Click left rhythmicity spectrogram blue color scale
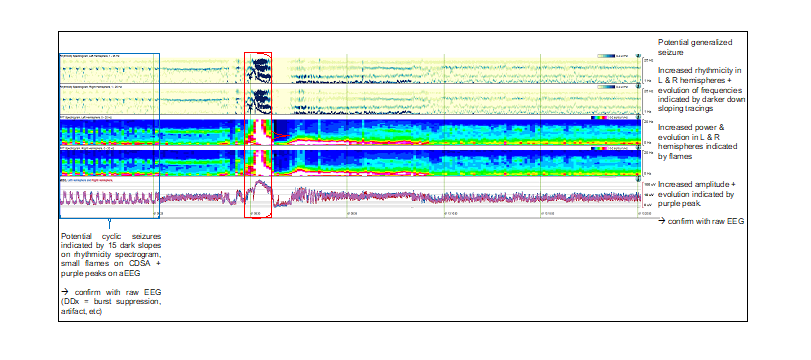811x360 pixels. pyautogui.click(x=606, y=55)
